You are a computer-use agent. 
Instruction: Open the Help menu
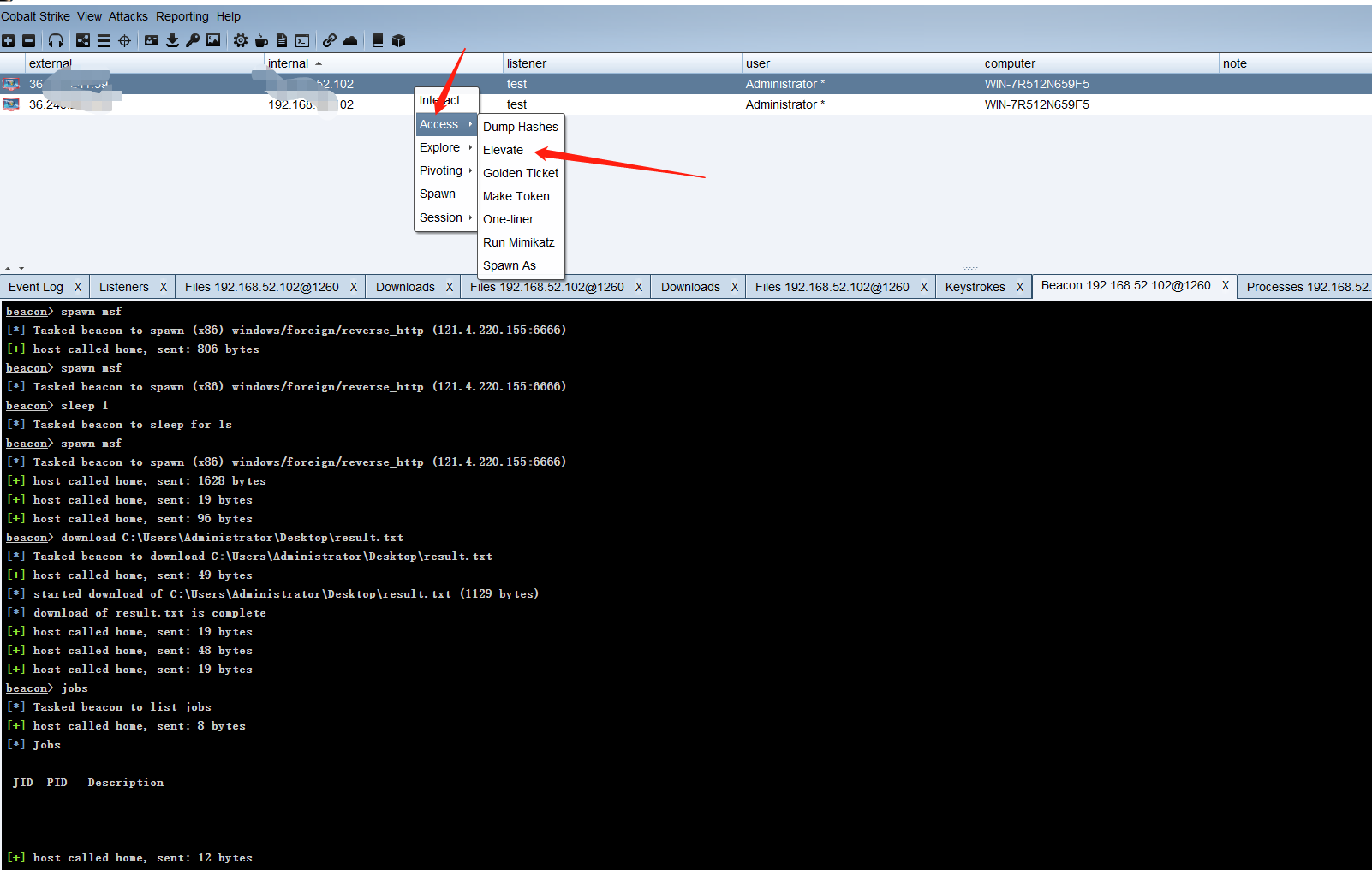click(228, 16)
